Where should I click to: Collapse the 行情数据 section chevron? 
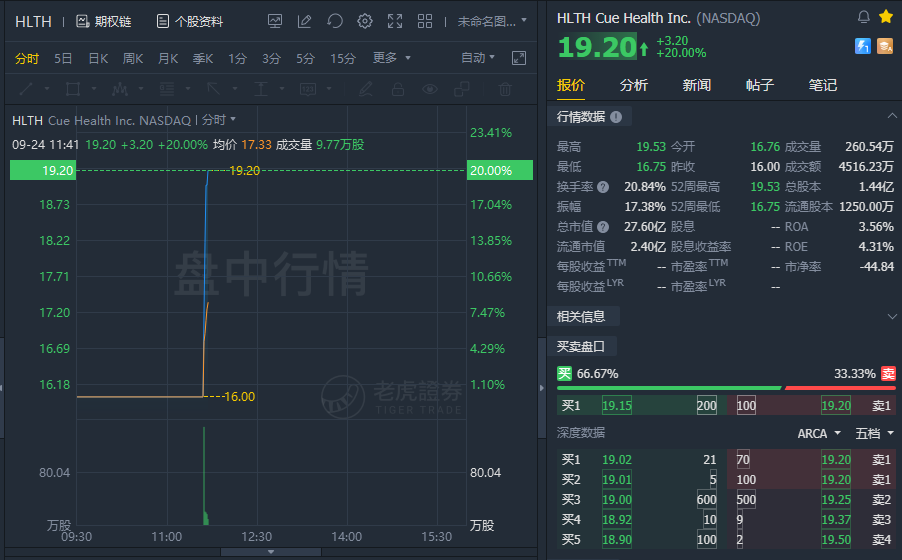coord(892,116)
